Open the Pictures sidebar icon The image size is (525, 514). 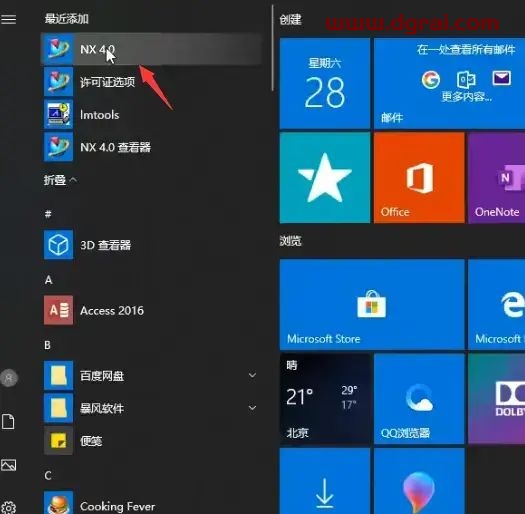pyautogui.click(x=8, y=465)
